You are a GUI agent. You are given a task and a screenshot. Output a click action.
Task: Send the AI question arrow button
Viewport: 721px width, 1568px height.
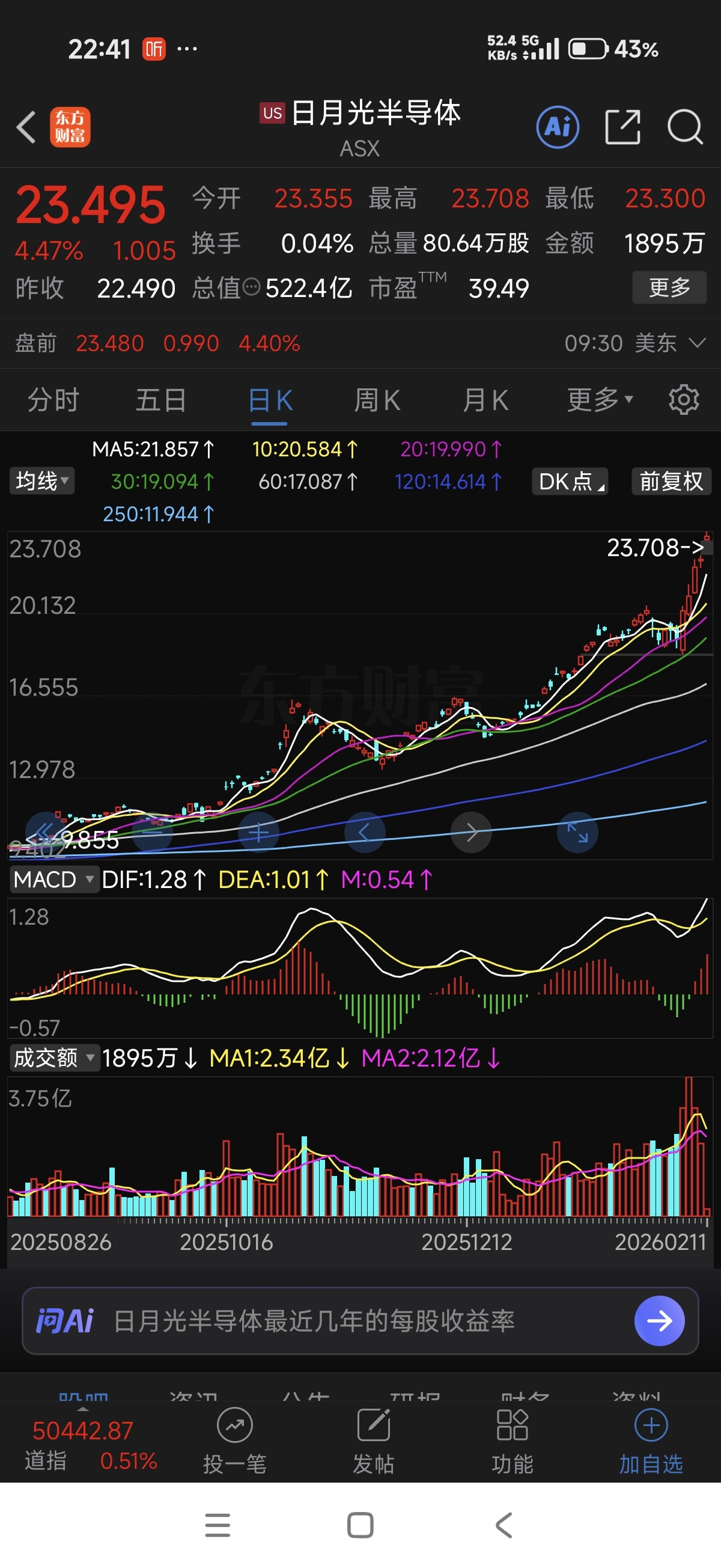pyautogui.click(x=659, y=1320)
